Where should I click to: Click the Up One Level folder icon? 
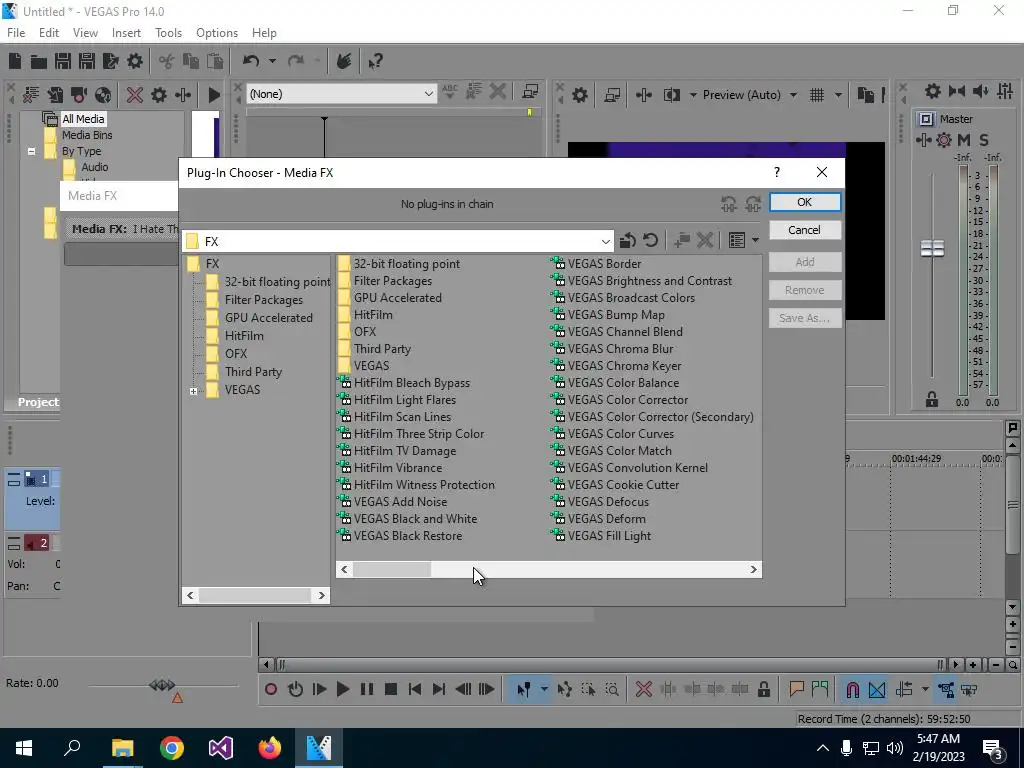(x=628, y=240)
